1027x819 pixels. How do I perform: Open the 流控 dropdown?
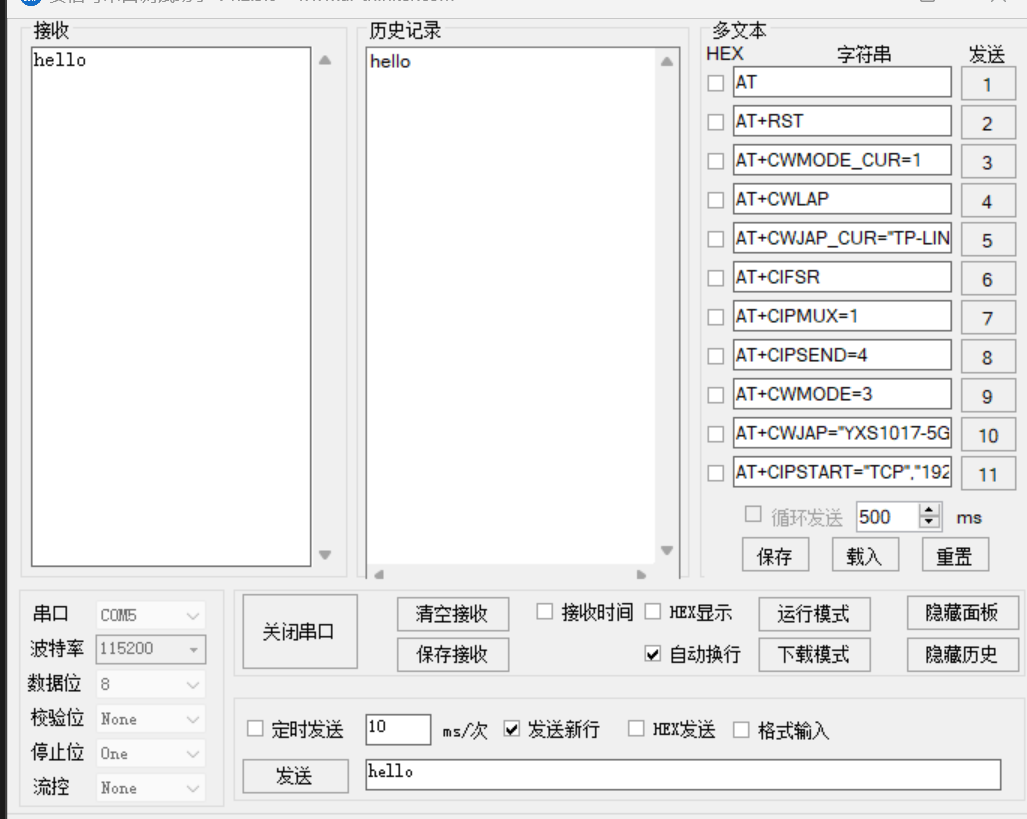[151, 788]
